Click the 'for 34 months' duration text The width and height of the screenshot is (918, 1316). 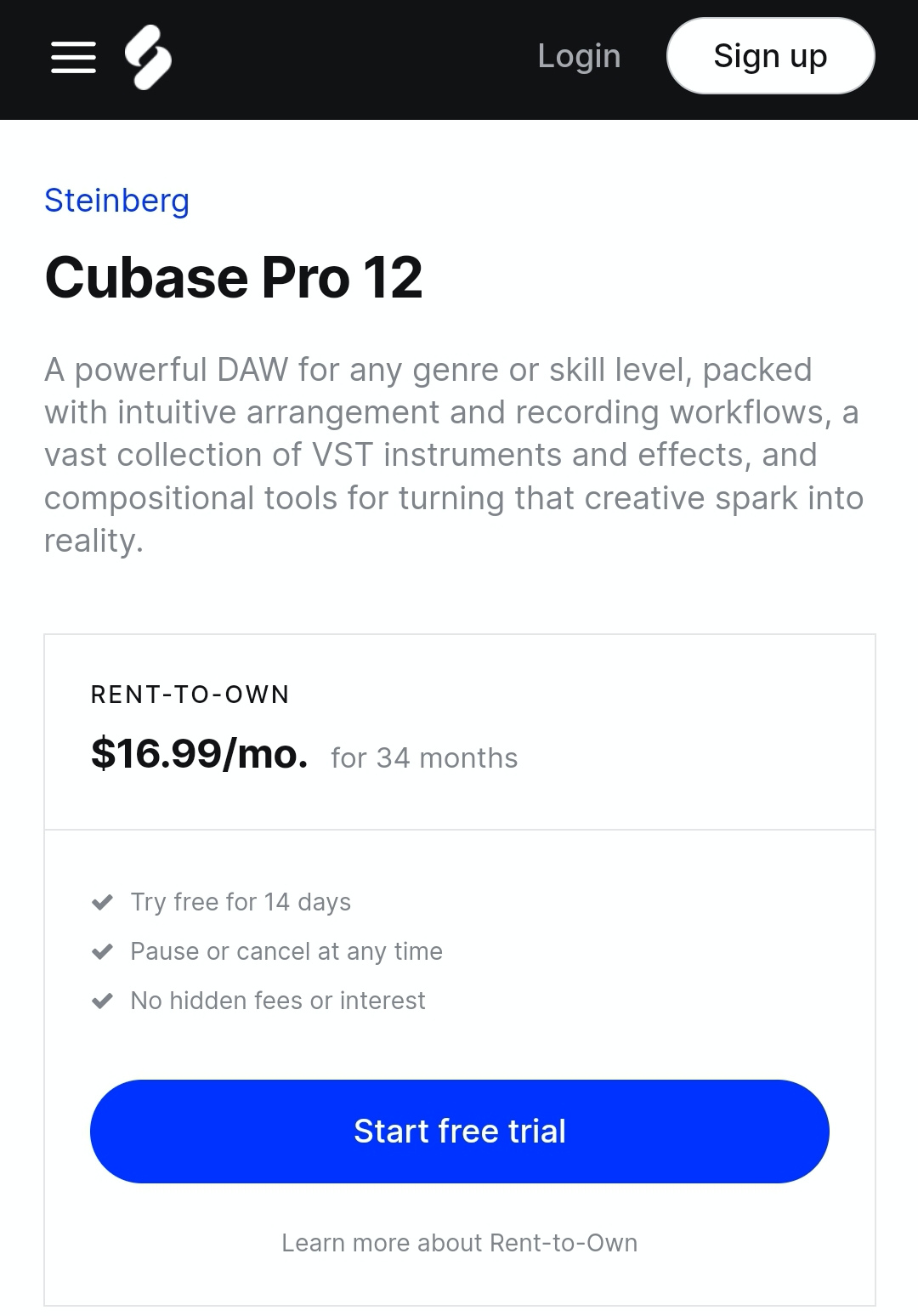(424, 757)
